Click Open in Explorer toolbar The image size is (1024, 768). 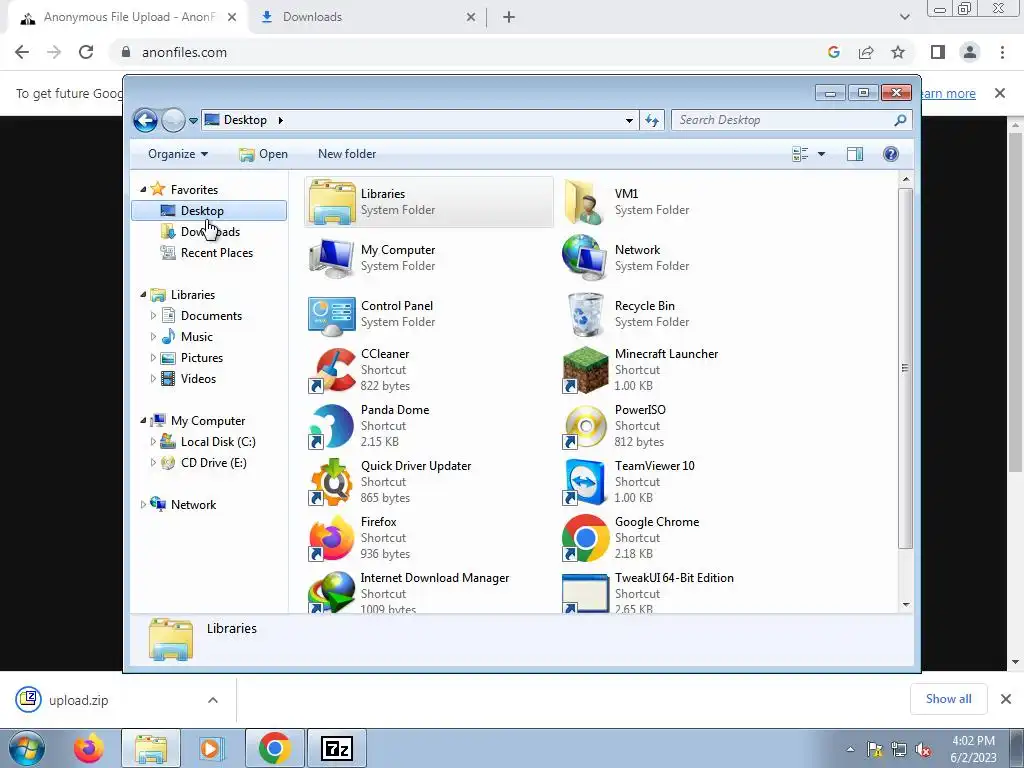click(x=263, y=154)
